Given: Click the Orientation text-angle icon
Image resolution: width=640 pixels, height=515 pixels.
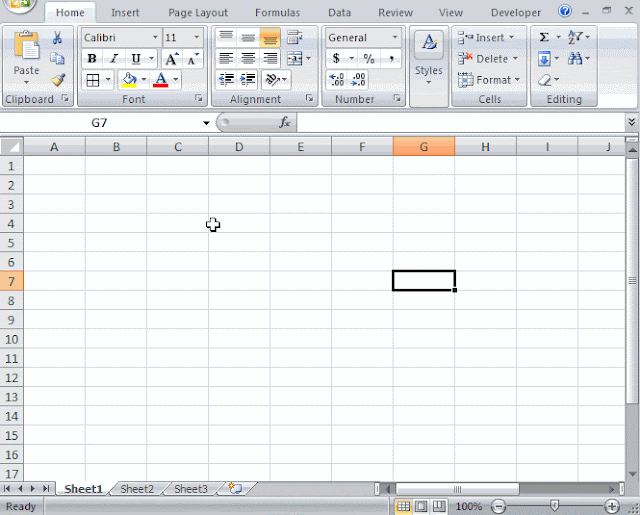Looking at the screenshot, I should (x=272, y=79).
